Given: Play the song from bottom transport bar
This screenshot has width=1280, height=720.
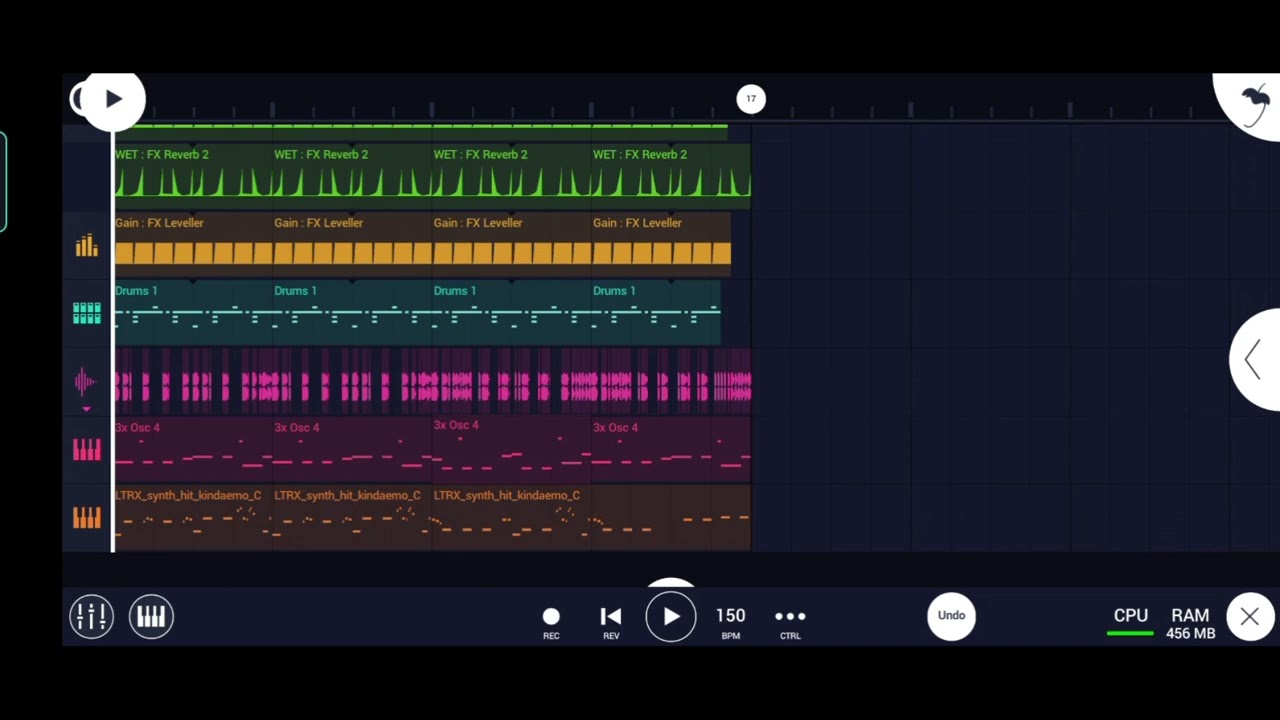Looking at the screenshot, I should (671, 617).
